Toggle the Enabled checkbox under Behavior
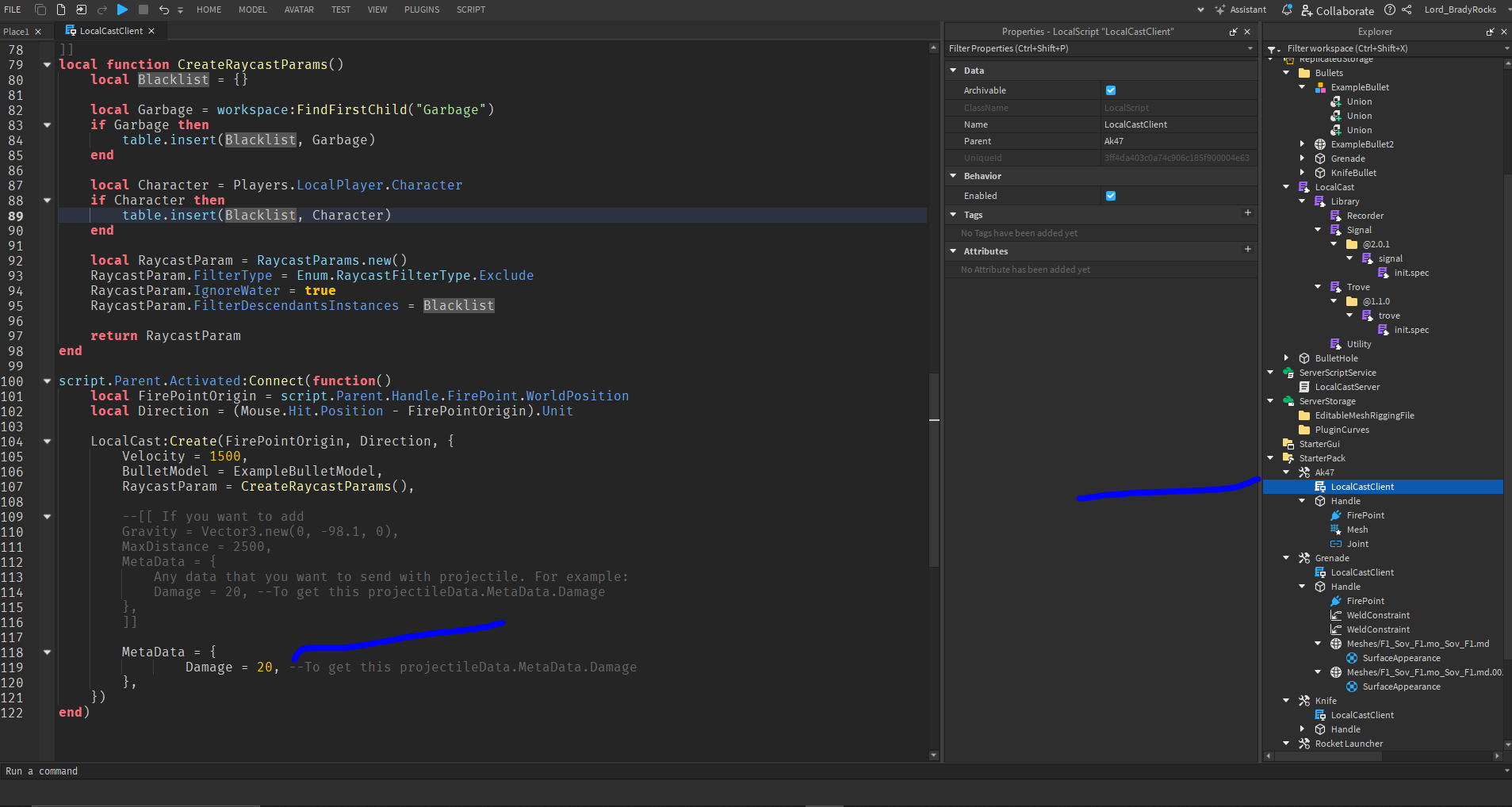The width and height of the screenshot is (1512, 807). click(x=1110, y=196)
